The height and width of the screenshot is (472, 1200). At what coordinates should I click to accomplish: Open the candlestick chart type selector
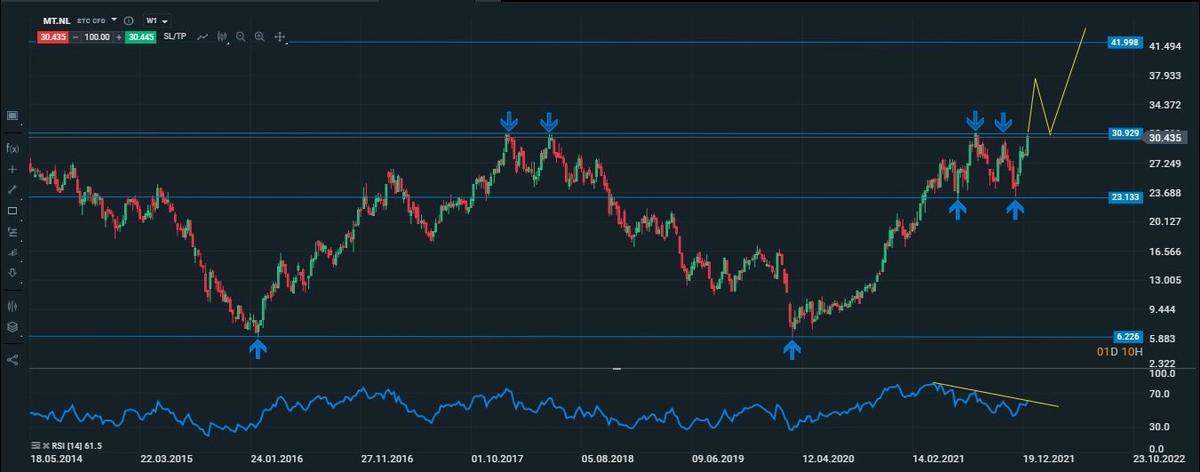click(x=222, y=37)
